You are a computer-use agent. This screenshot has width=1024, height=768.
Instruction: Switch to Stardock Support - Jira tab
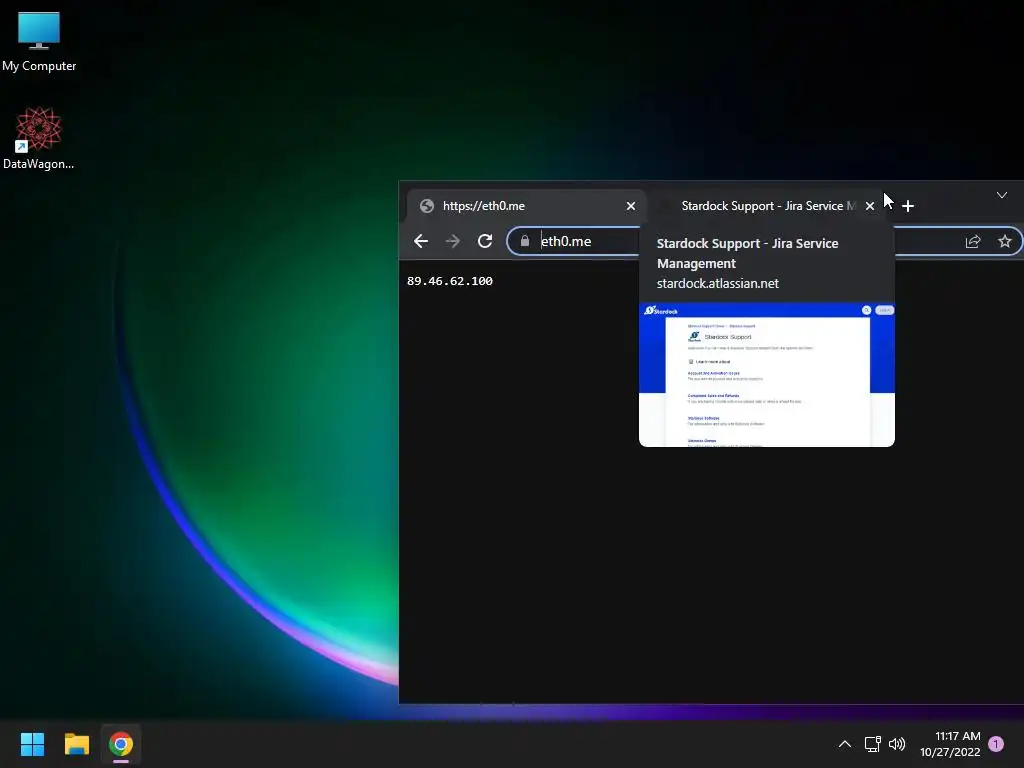tap(765, 206)
